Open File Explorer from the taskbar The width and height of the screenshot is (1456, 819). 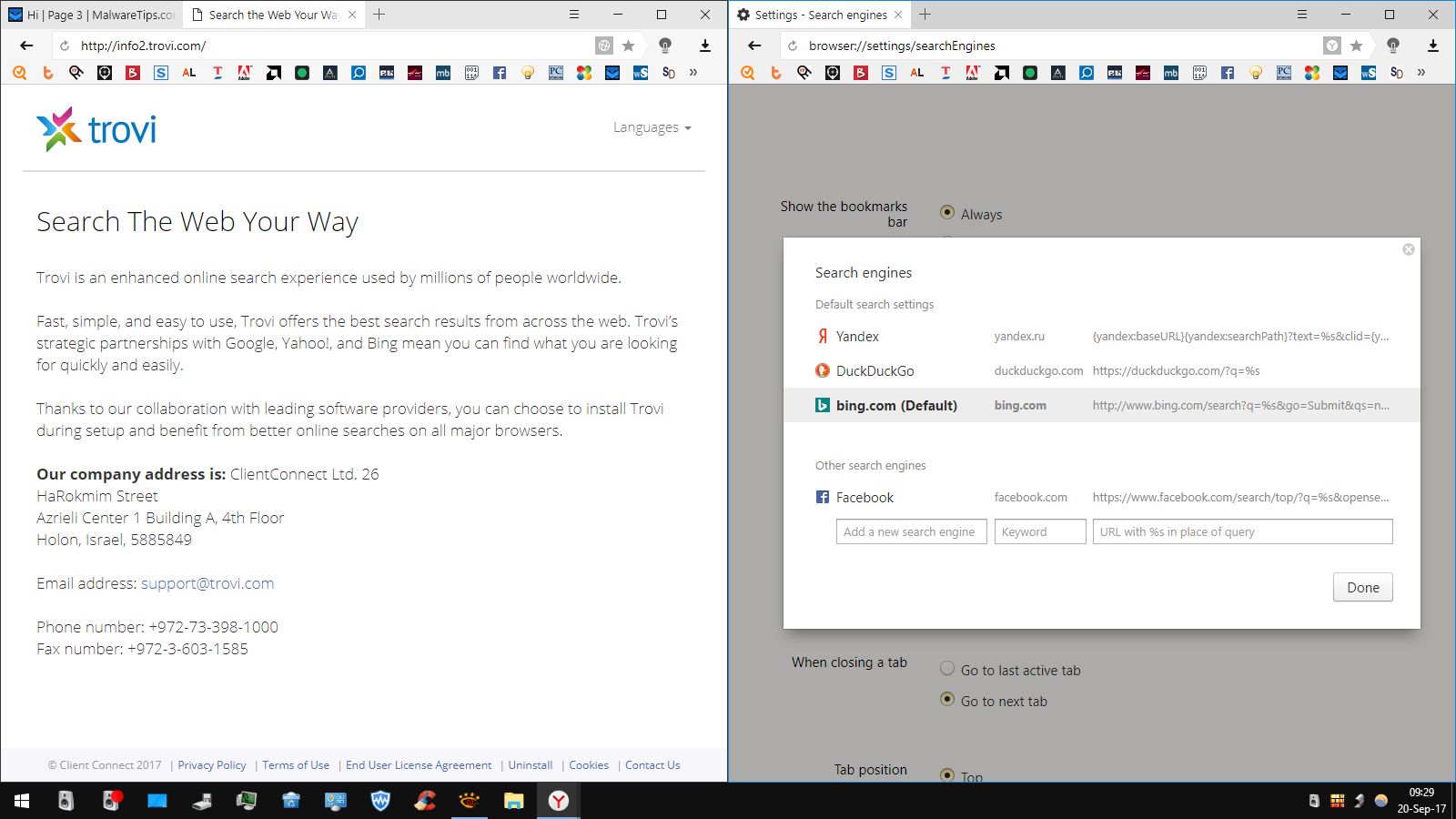coord(514,801)
